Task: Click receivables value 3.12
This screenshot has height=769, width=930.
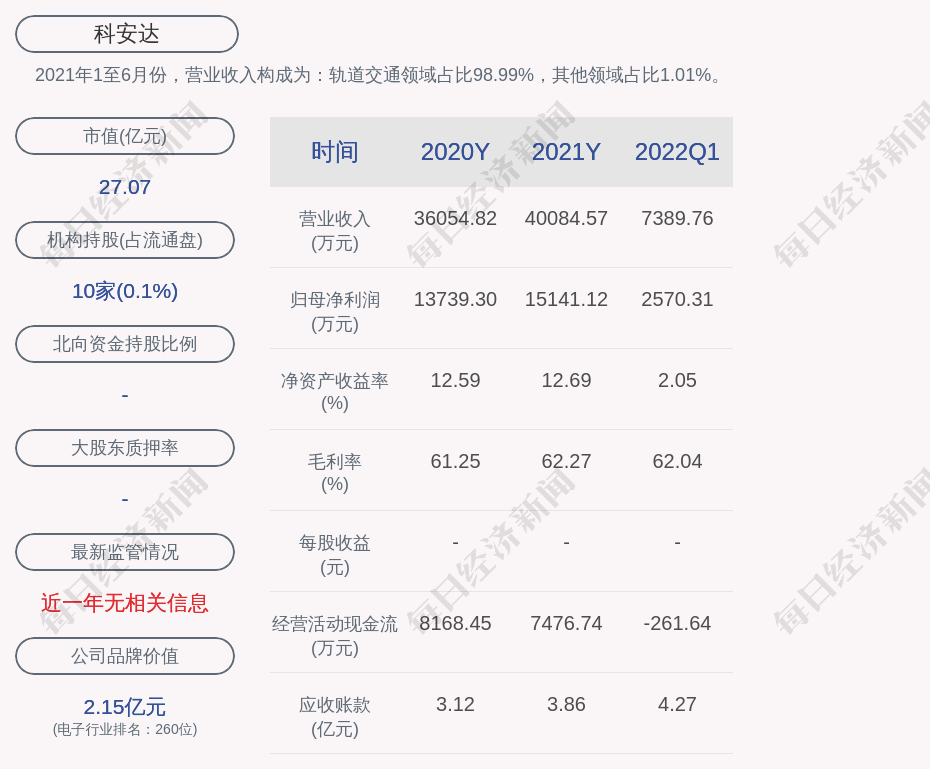Action: click(x=455, y=704)
